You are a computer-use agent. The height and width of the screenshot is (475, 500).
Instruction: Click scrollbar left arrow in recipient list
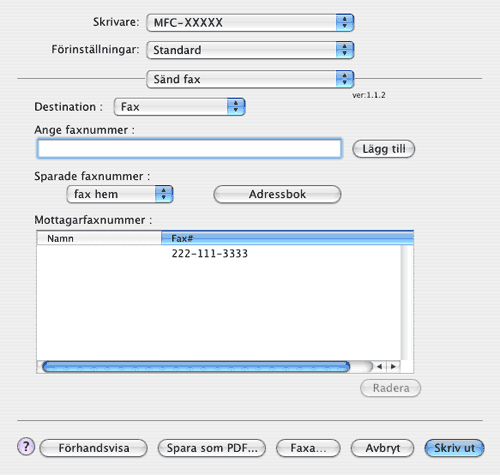pos(379,366)
